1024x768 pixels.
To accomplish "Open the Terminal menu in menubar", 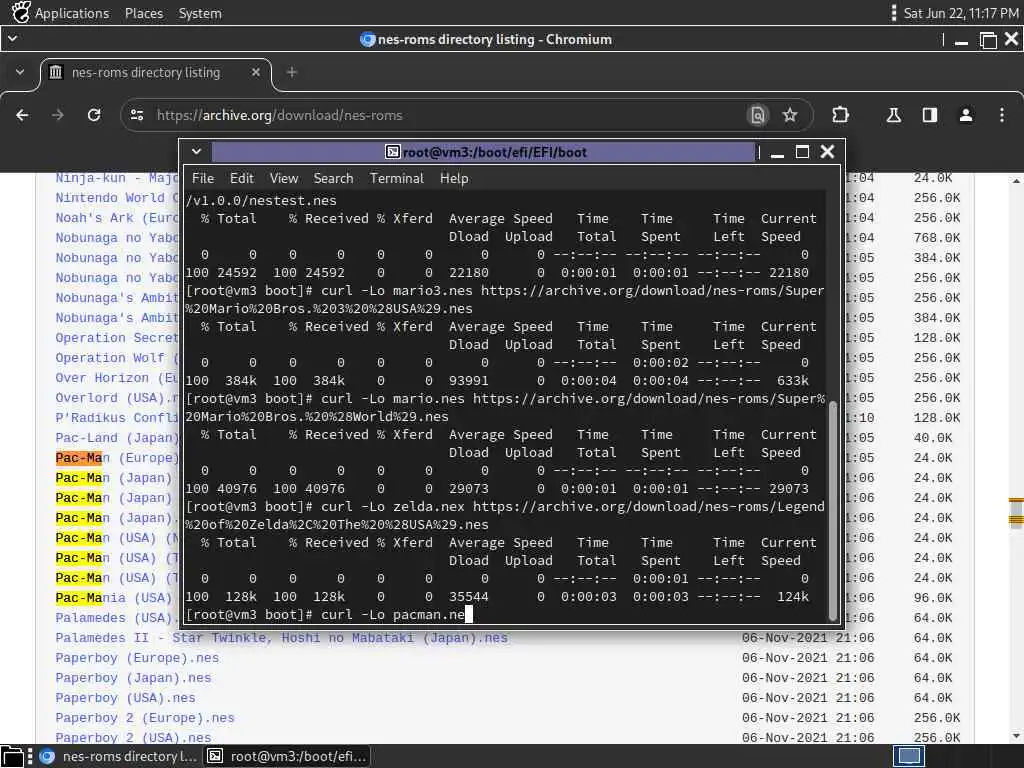I will pyautogui.click(x=396, y=178).
